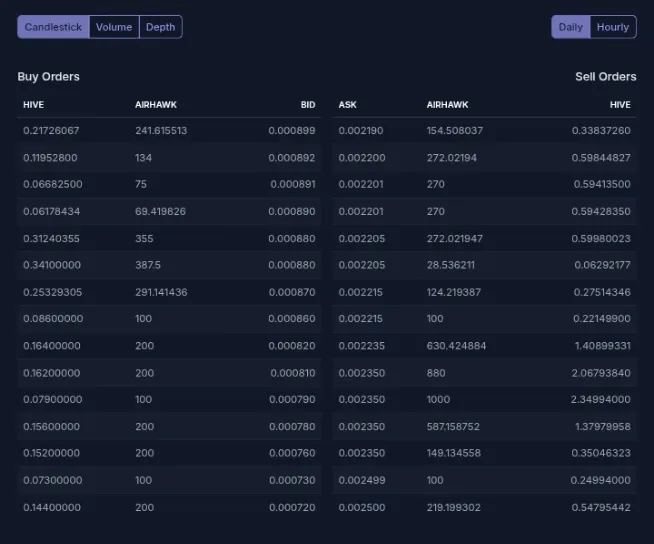This screenshot has width=654, height=544.
Task: Click sell AIRHAWK amount 1000
Action: (x=438, y=400)
